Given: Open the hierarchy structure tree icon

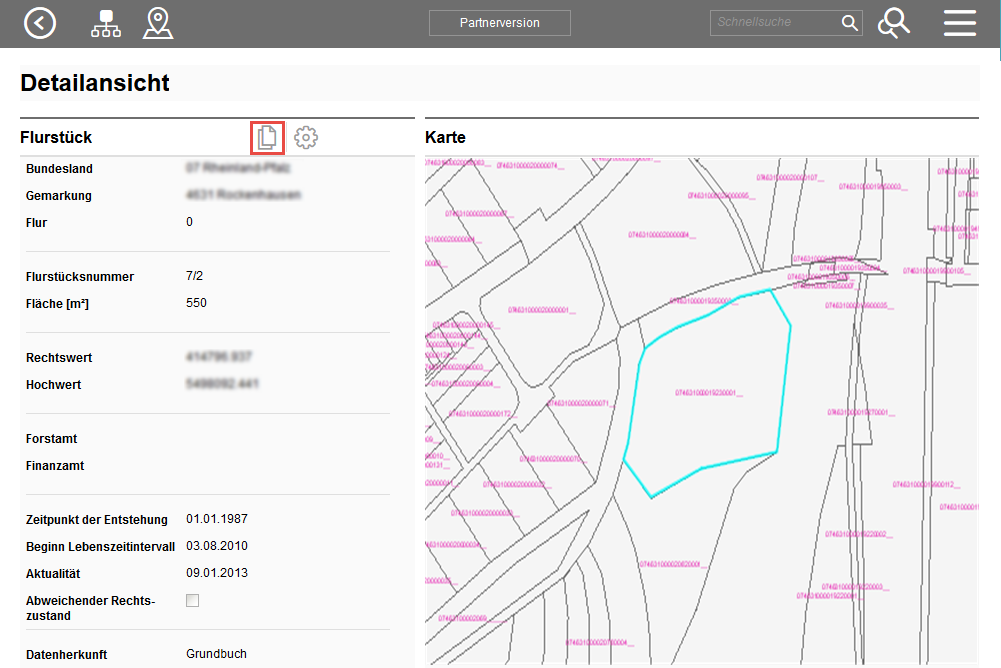Looking at the screenshot, I should [105, 23].
